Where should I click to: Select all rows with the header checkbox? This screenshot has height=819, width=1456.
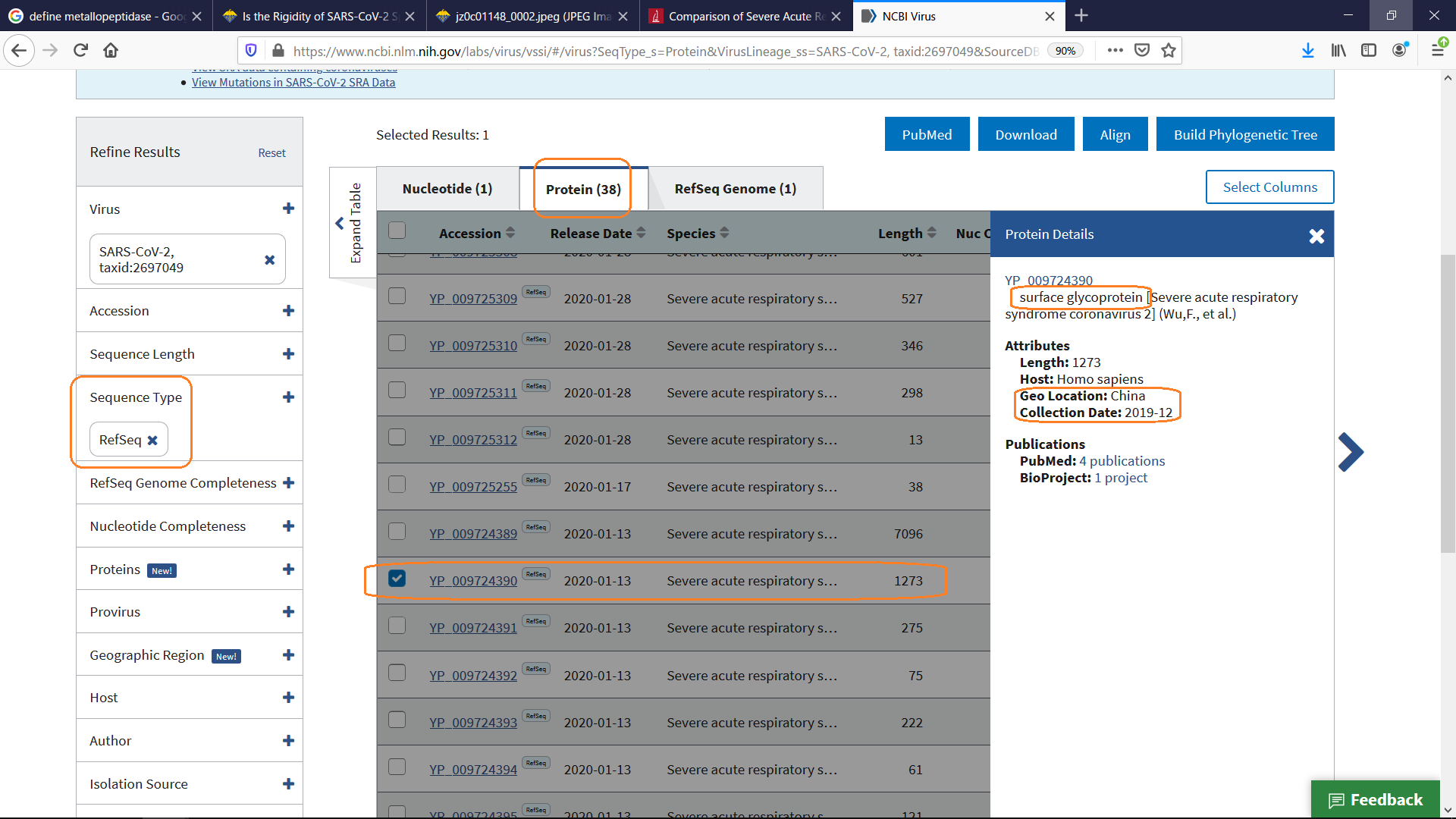point(397,230)
